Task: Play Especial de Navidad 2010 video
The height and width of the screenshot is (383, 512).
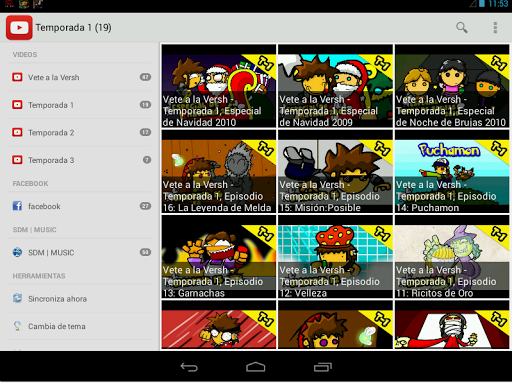Action: click(x=219, y=86)
